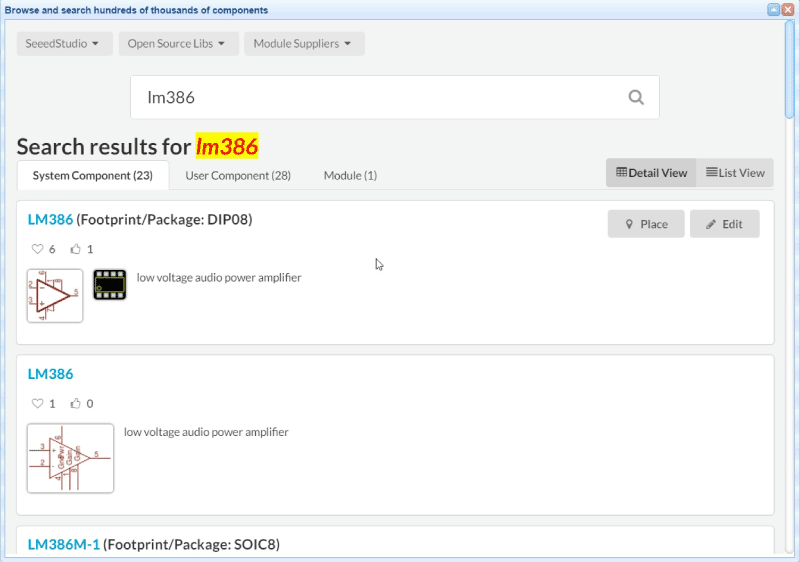Screen dimensions: 800x562
Task: Expand the SeeedStudio dropdown
Action: 62,44
